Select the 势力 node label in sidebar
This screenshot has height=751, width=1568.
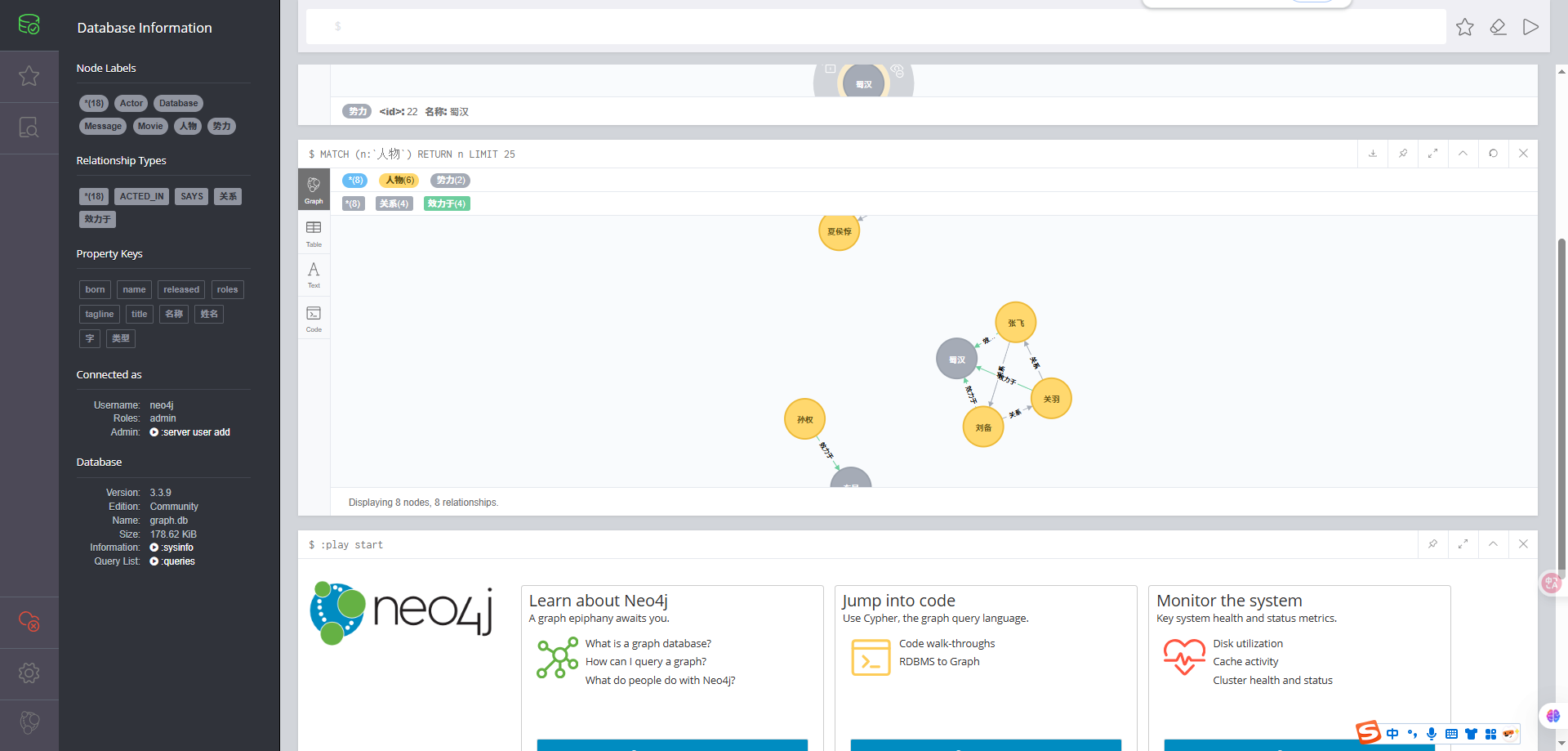221,126
